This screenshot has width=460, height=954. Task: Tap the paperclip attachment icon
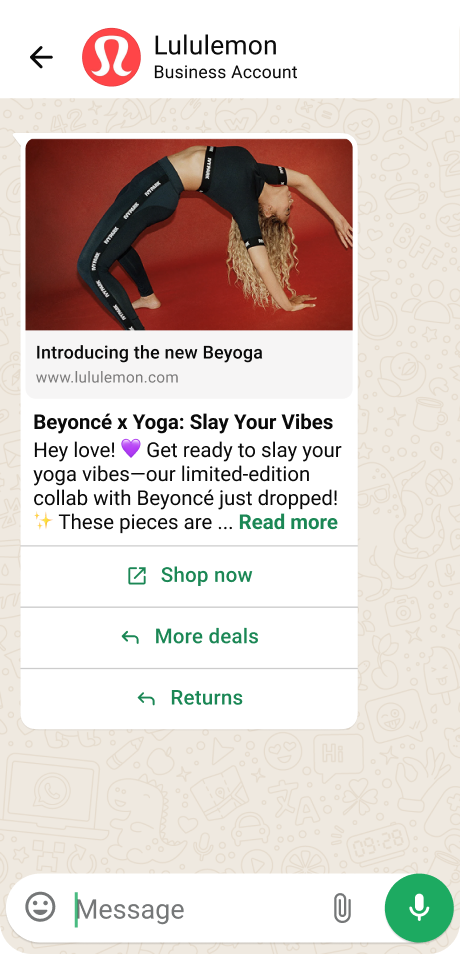coord(343,908)
